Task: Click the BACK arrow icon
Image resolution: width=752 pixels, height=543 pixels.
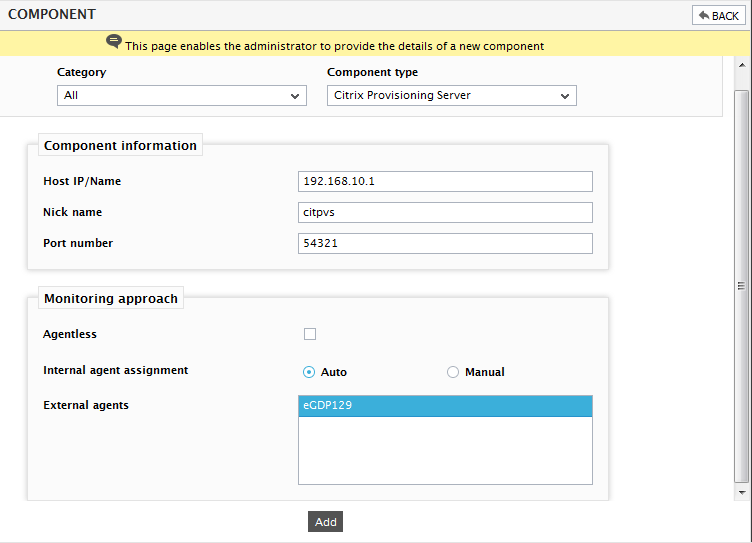Action: tap(704, 15)
